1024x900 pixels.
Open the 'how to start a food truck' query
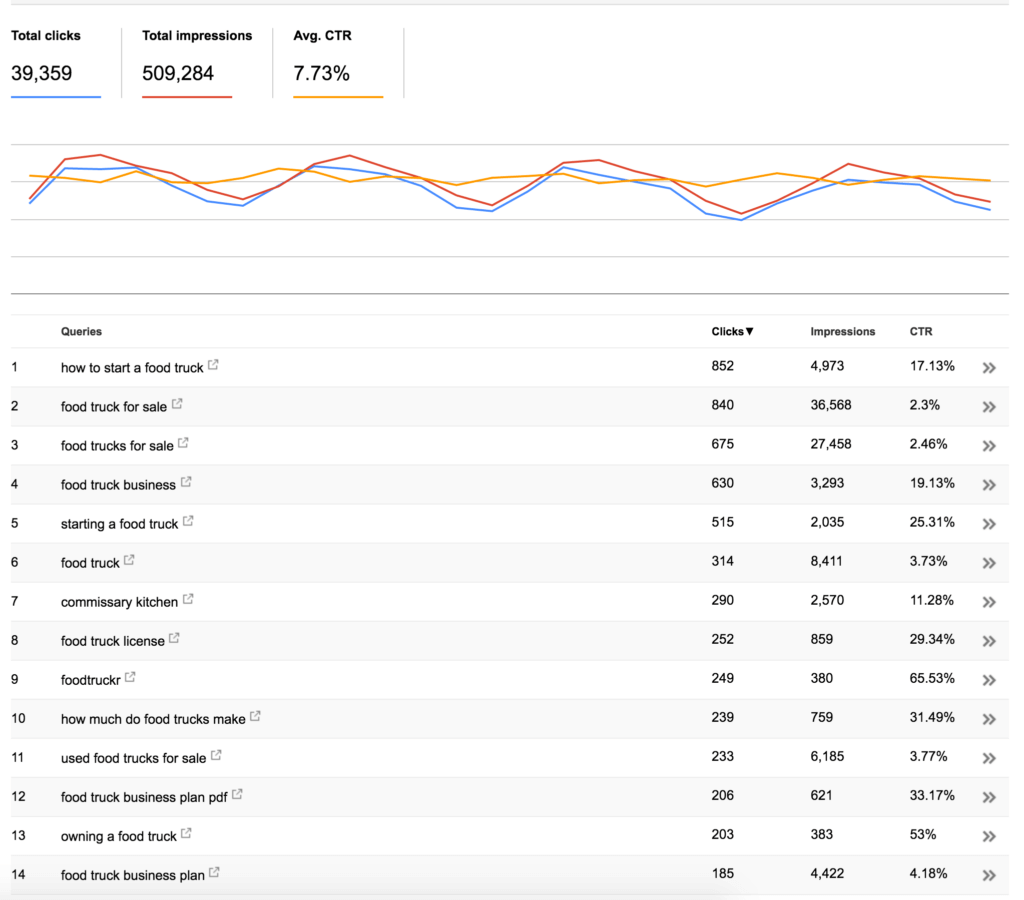pyautogui.click(x=132, y=368)
